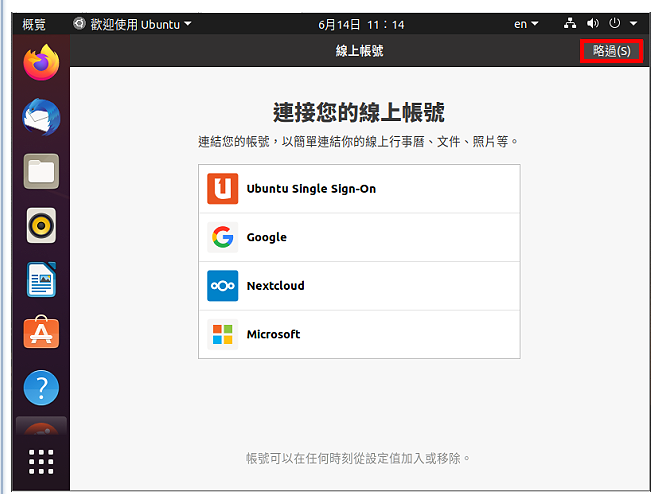Open the Files manager dock icon
Image resolution: width=667 pixels, height=494 pixels.
pos(41,171)
